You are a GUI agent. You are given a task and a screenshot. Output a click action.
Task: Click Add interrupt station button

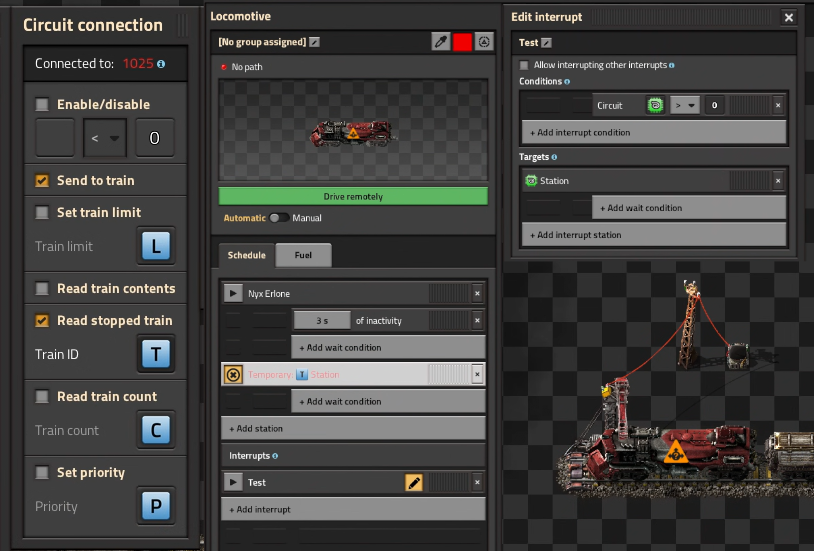653,235
